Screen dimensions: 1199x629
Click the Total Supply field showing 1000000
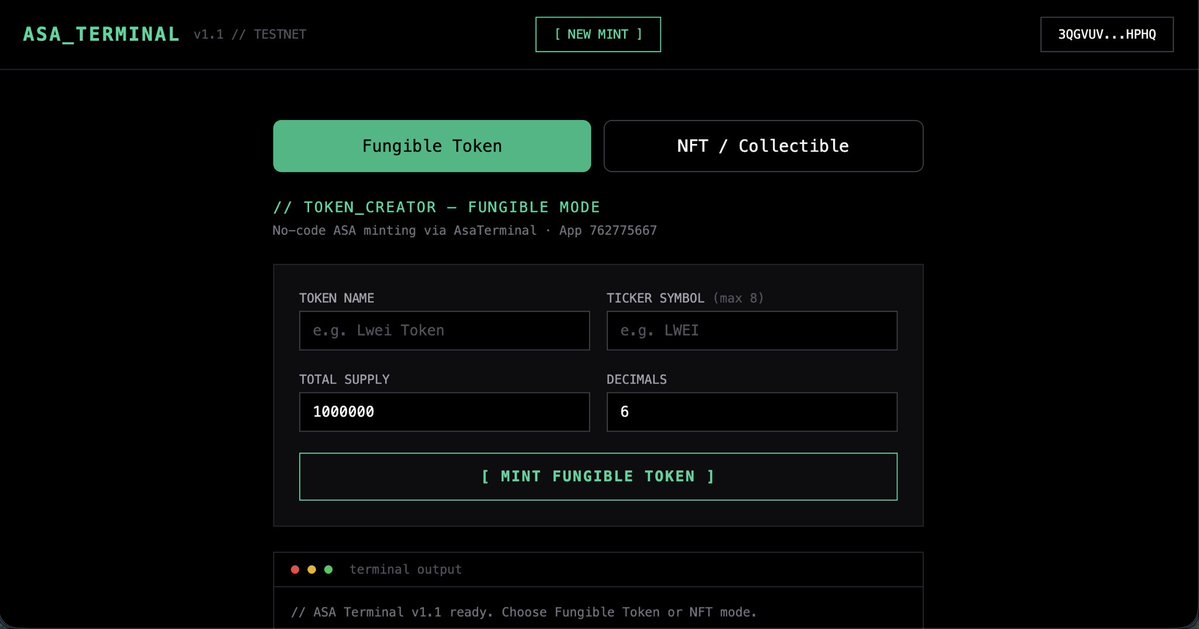pyautogui.click(x=444, y=412)
